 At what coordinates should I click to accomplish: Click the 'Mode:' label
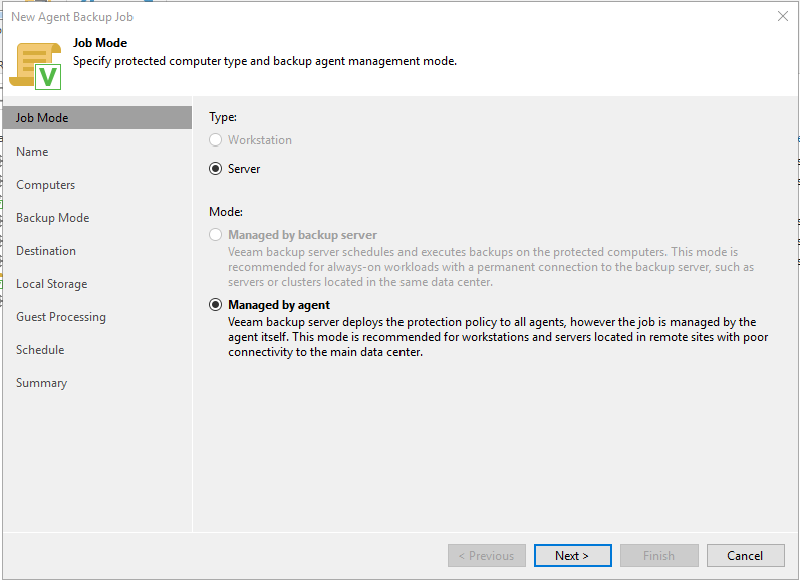(x=226, y=212)
